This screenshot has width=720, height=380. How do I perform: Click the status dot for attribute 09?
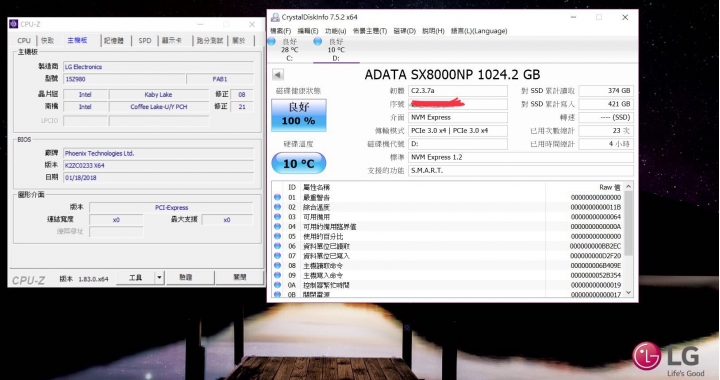[277, 275]
